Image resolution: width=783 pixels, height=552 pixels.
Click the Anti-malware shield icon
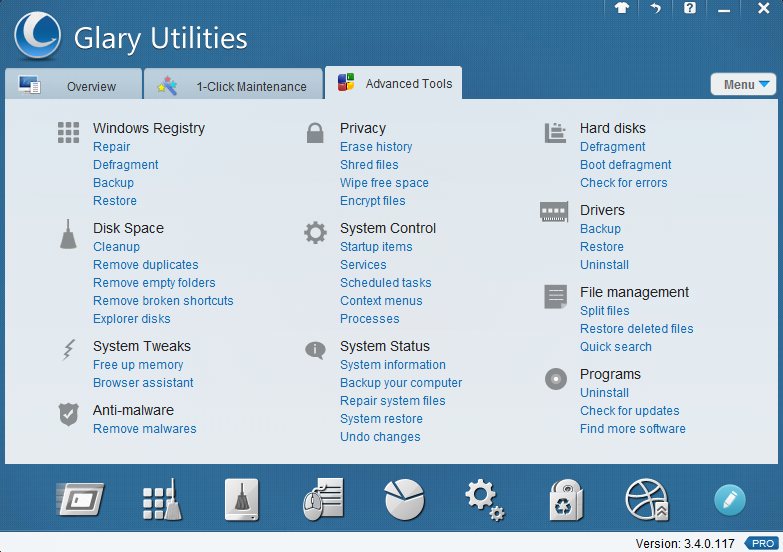(x=68, y=414)
